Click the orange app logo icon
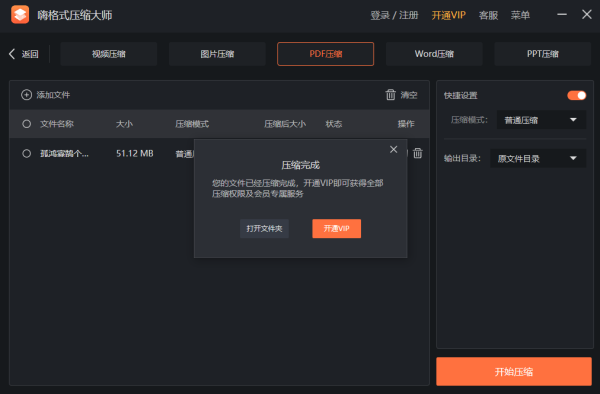 click(20, 15)
